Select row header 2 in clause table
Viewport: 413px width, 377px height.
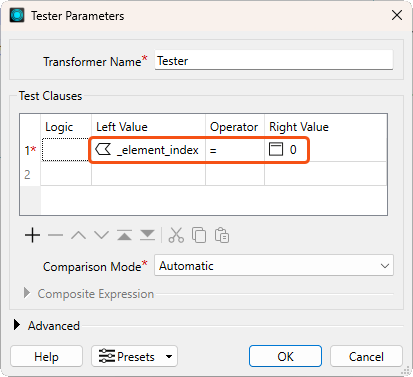pos(30,174)
